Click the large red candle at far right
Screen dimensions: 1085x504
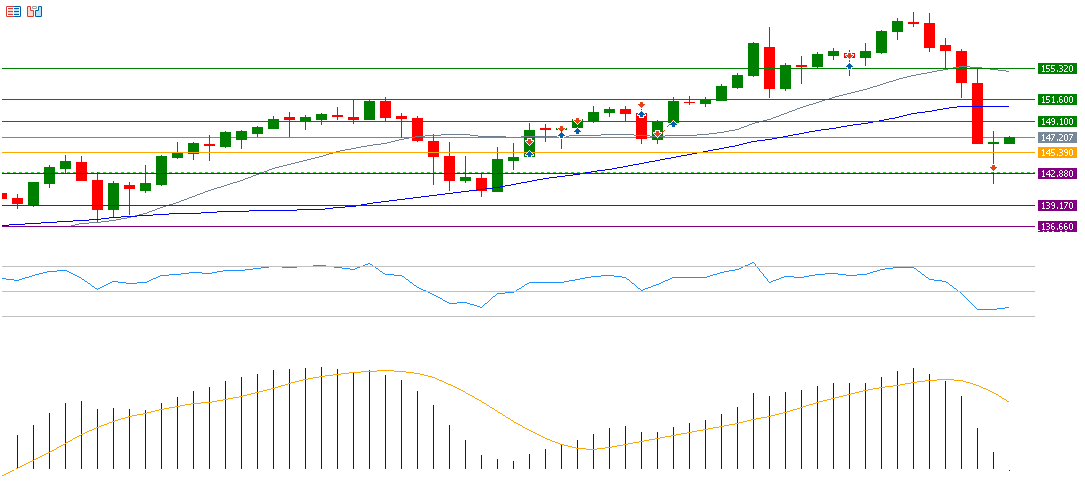click(x=977, y=113)
